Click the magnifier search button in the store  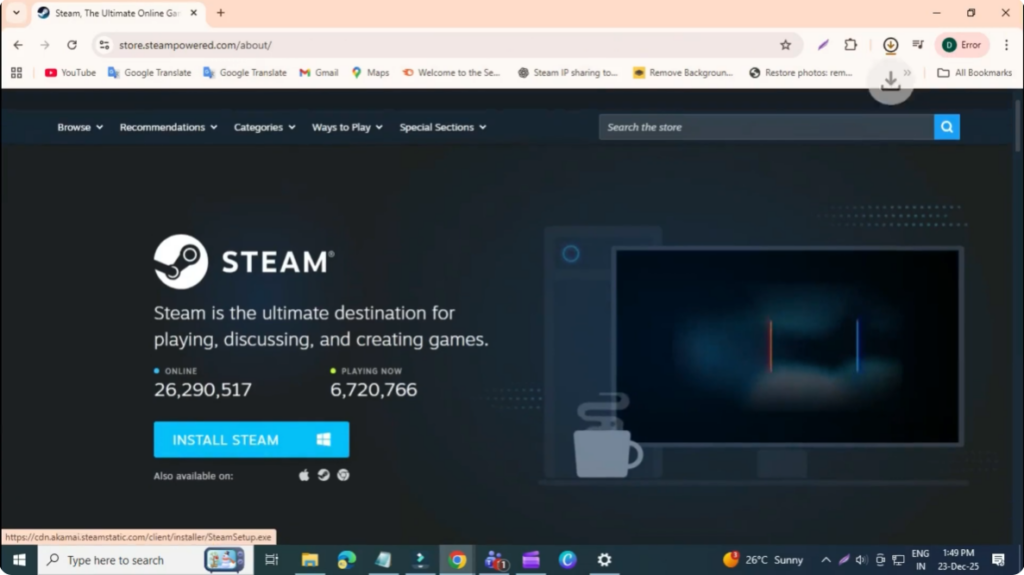click(946, 127)
